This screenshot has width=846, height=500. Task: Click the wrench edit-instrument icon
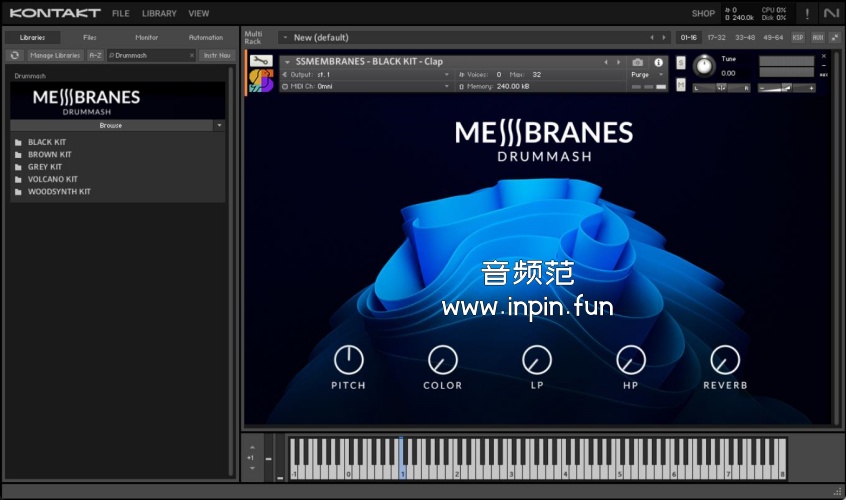[261, 62]
